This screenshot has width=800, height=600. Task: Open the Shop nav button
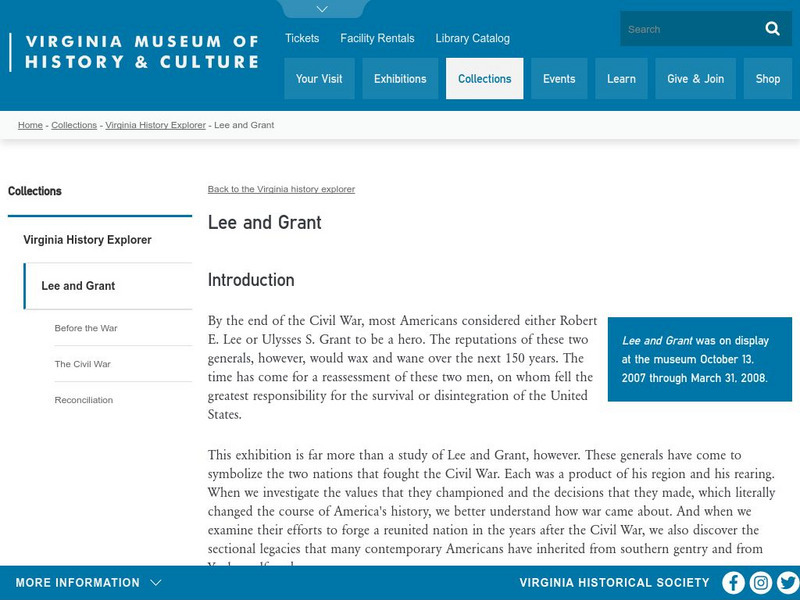click(x=768, y=79)
